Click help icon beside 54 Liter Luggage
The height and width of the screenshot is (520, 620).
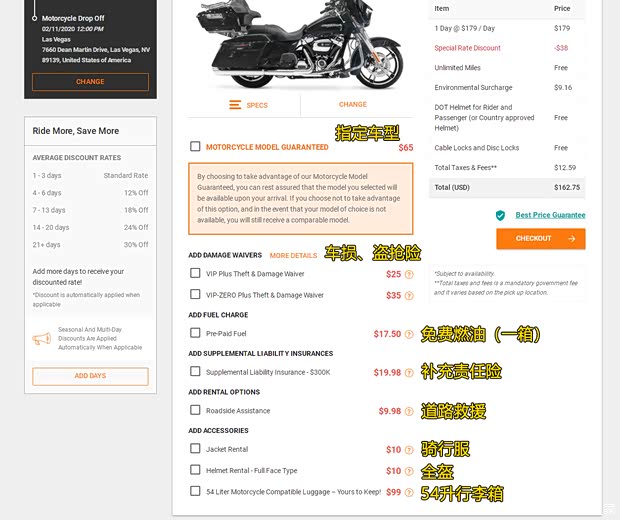(x=409, y=492)
